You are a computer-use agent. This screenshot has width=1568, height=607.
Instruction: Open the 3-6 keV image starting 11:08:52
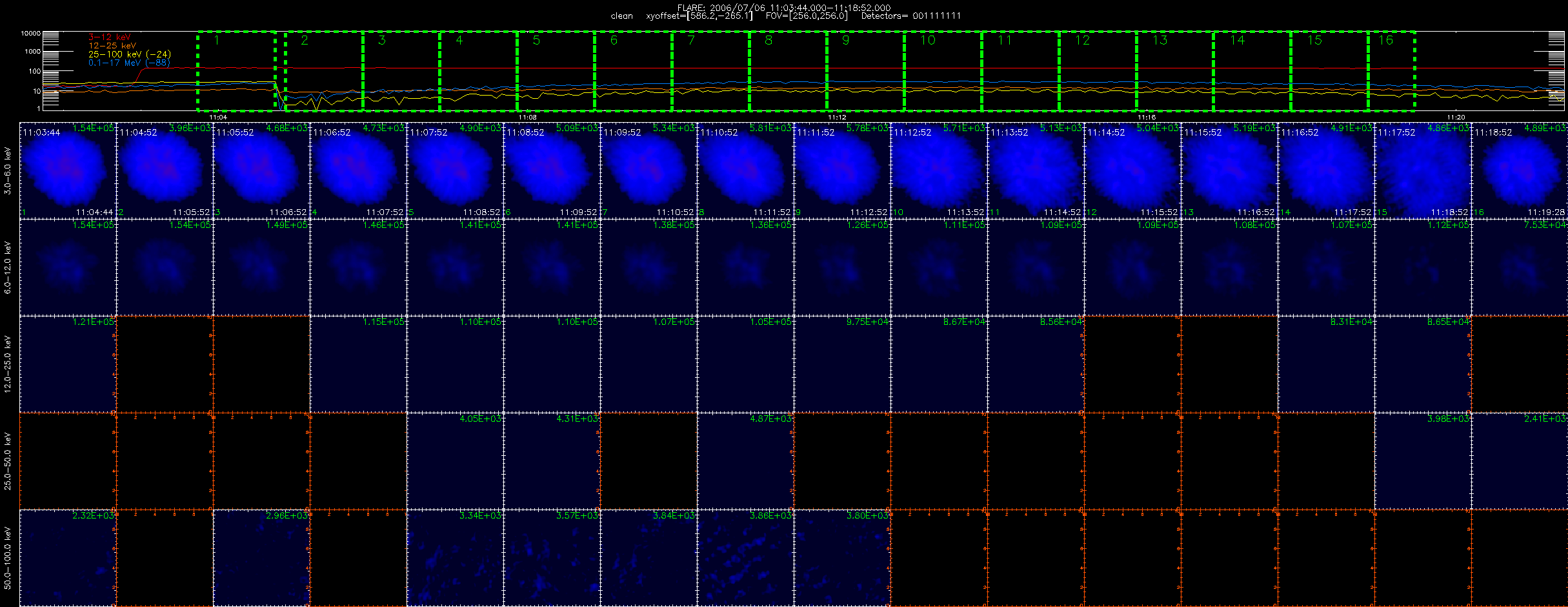(552, 170)
